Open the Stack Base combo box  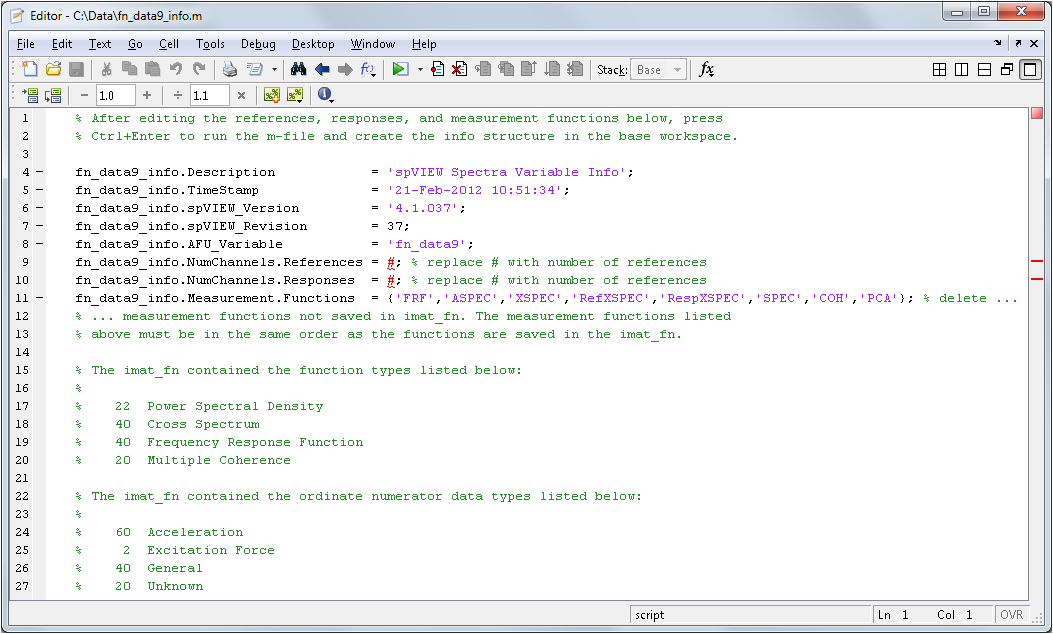tap(659, 69)
